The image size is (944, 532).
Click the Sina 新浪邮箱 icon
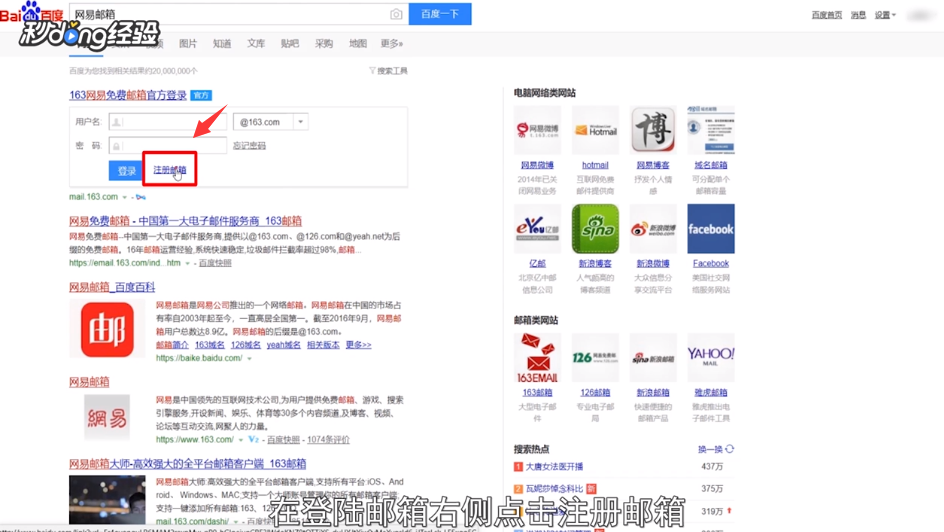tap(653, 357)
